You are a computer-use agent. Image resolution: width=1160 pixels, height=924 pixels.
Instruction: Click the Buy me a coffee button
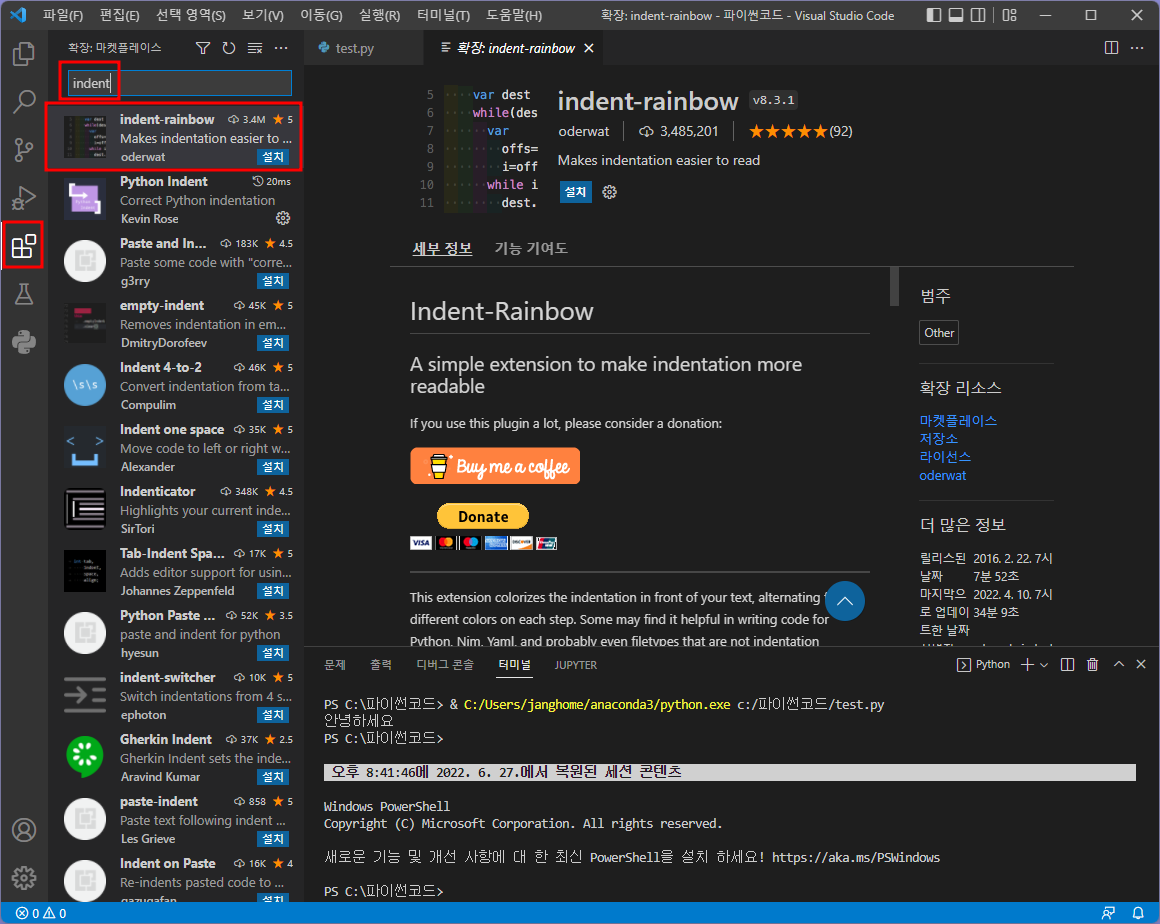[495, 466]
